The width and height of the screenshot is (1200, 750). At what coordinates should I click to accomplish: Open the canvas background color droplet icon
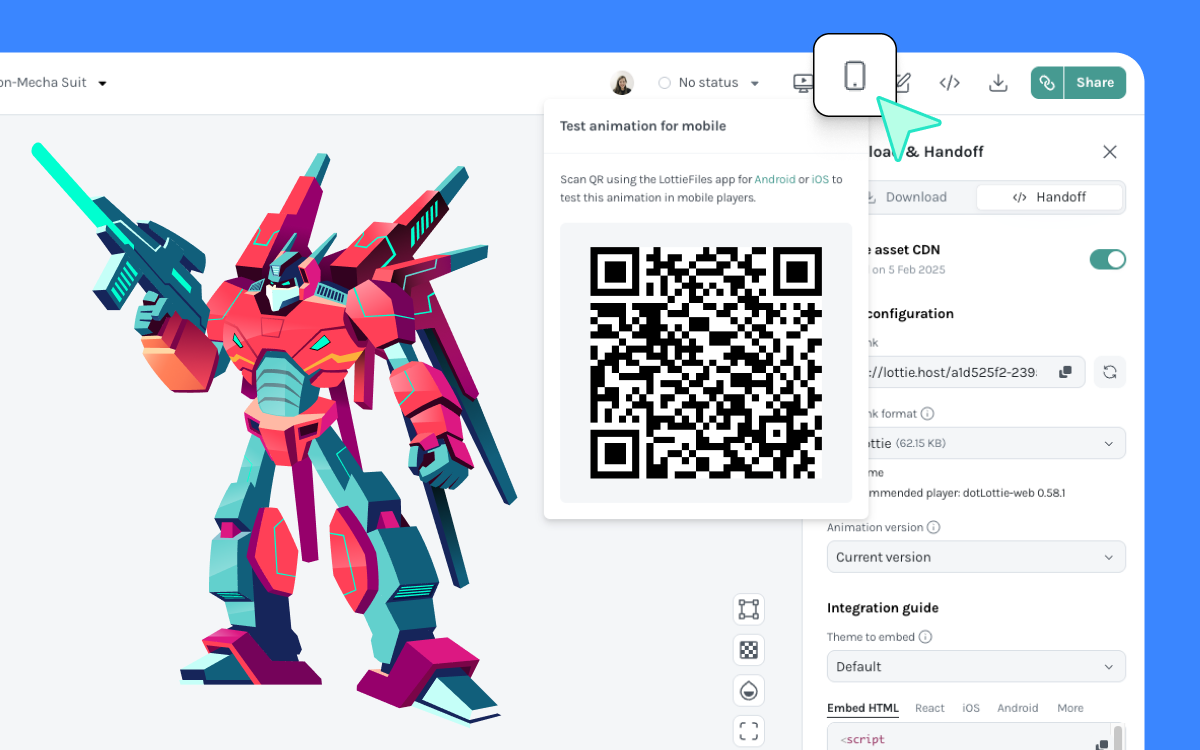pos(748,690)
